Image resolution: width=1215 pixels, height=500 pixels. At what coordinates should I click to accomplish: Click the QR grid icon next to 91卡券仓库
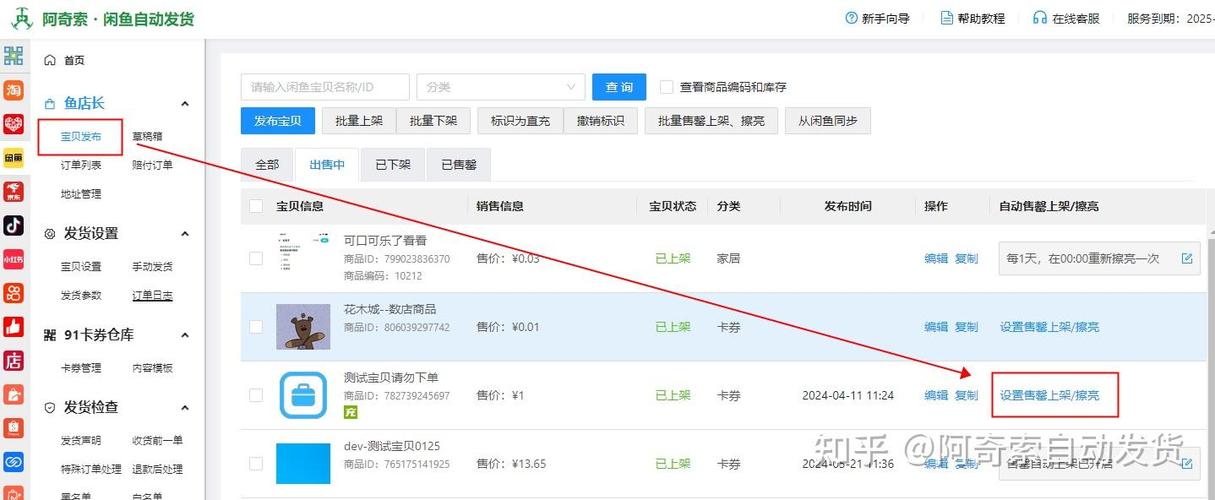pos(50,335)
